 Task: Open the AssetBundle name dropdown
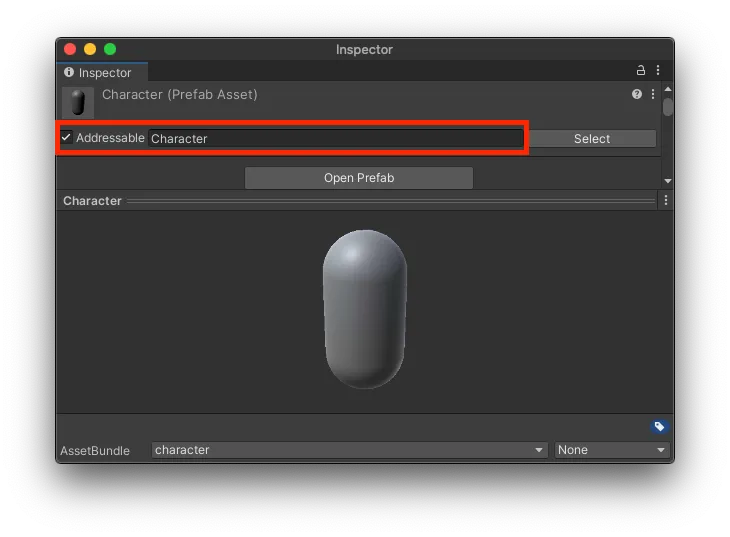coord(349,450)
